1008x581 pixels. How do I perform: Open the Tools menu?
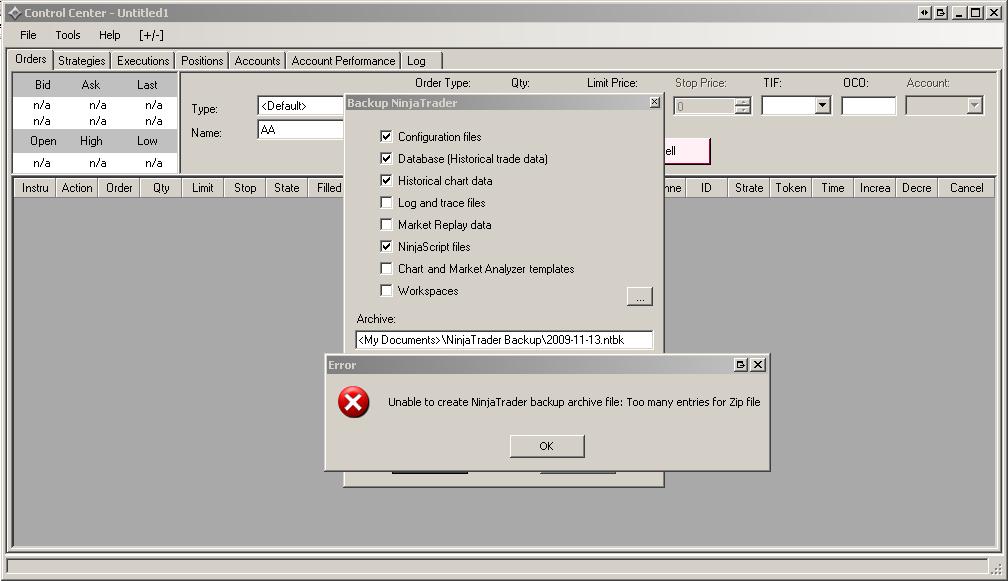(68, 35)
